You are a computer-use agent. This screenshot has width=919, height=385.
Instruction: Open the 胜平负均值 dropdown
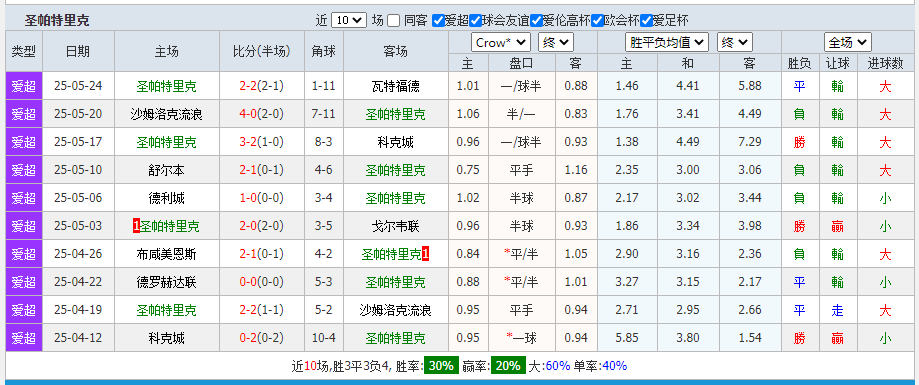pyautogui.click(x=668, y=42)
